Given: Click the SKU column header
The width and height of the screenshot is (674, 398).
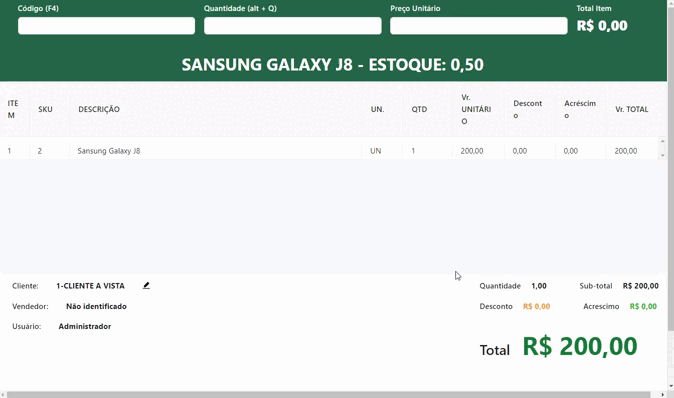Looking at the screenshot, I should tap(45, 109).
